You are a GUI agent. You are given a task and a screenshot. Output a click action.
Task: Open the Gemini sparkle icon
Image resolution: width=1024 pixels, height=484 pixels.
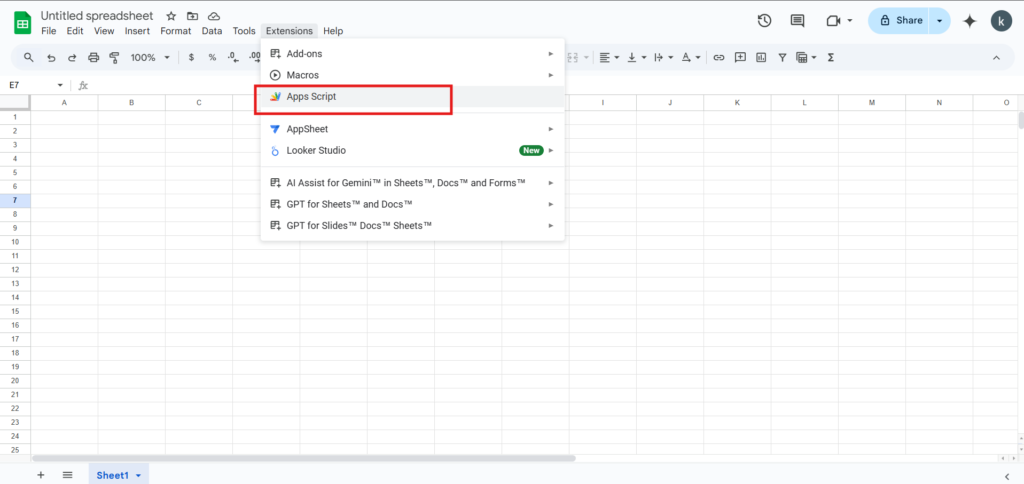970,21
